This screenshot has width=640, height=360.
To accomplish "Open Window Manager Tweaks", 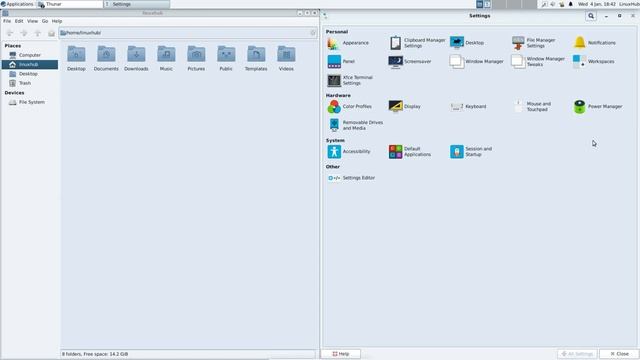I will coord(538,61).
